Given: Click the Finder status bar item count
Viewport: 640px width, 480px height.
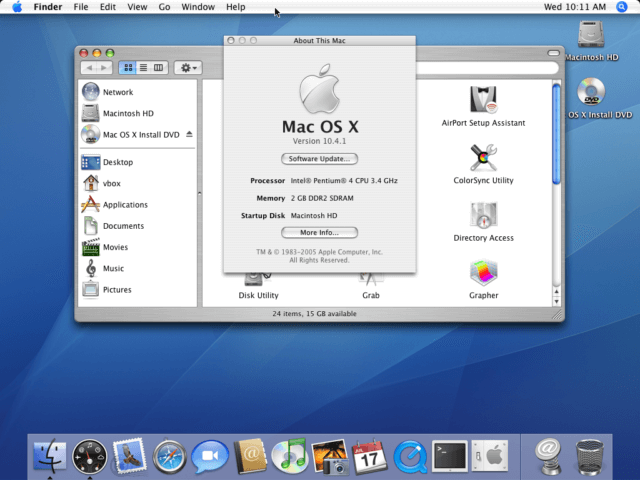Looking at the screenshot, I should [314, 313].
